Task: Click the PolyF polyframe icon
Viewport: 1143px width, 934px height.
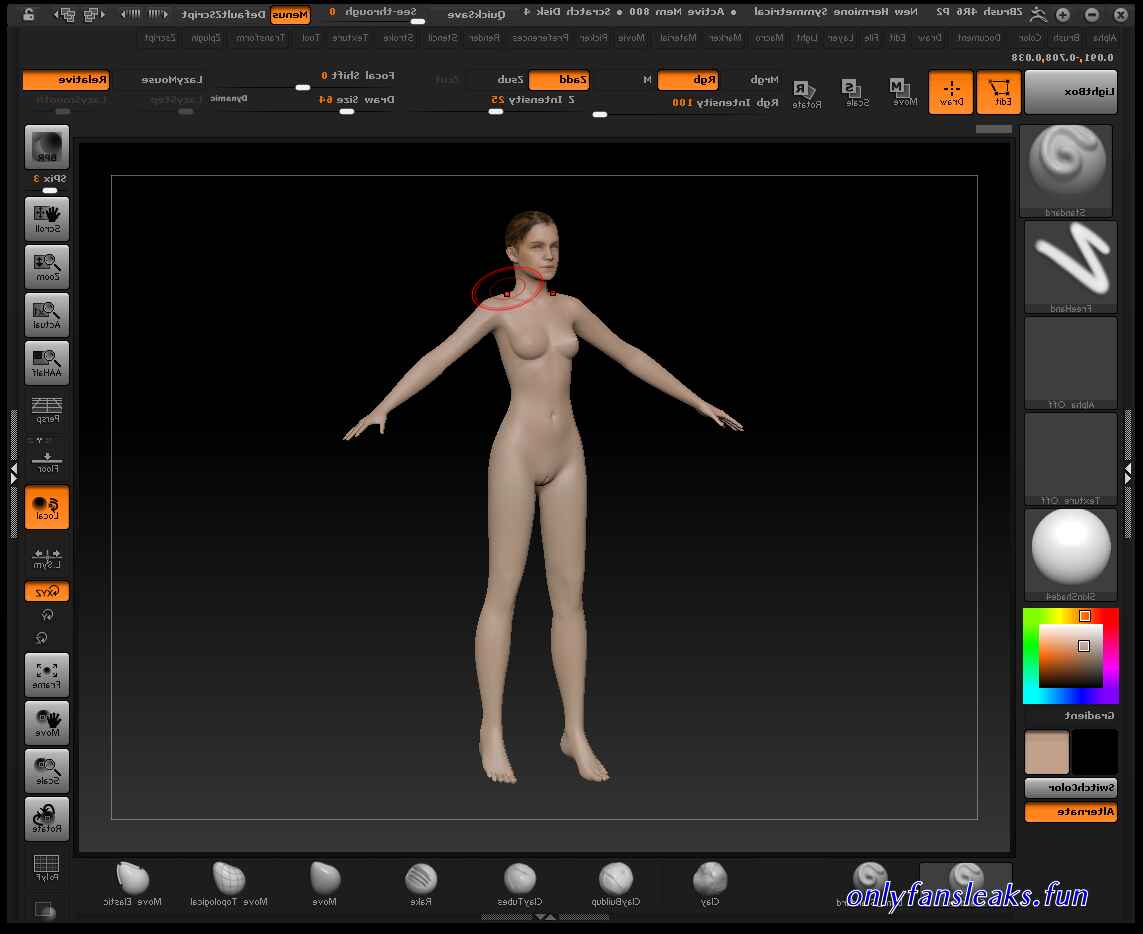Action: [x=47, y=868]
